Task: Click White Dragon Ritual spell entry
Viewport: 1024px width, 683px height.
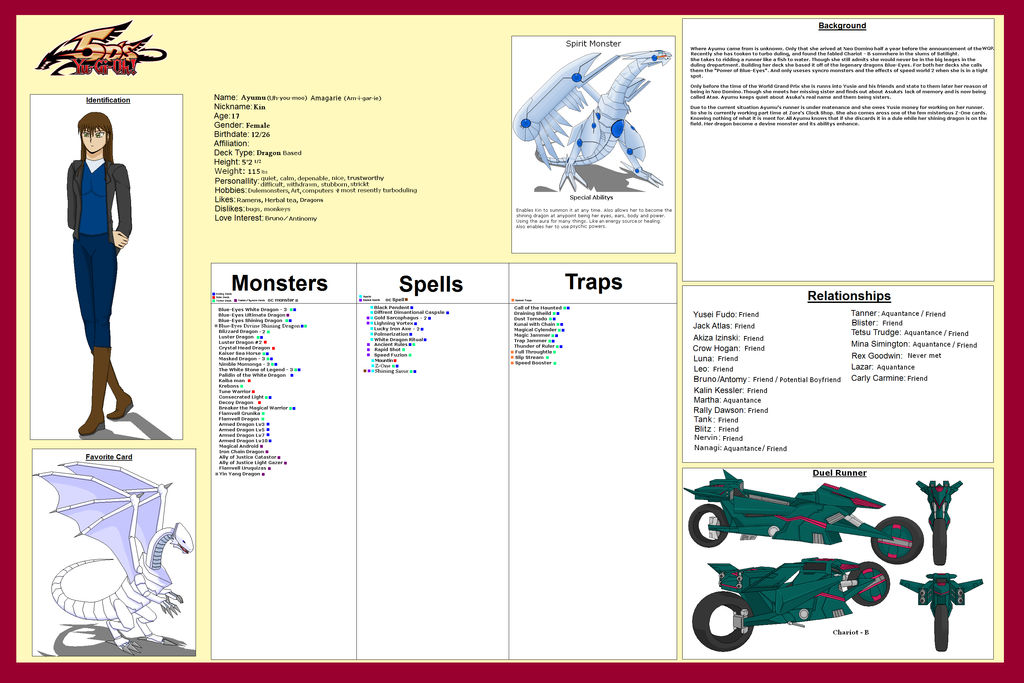Action: click(x=398, y=340)
